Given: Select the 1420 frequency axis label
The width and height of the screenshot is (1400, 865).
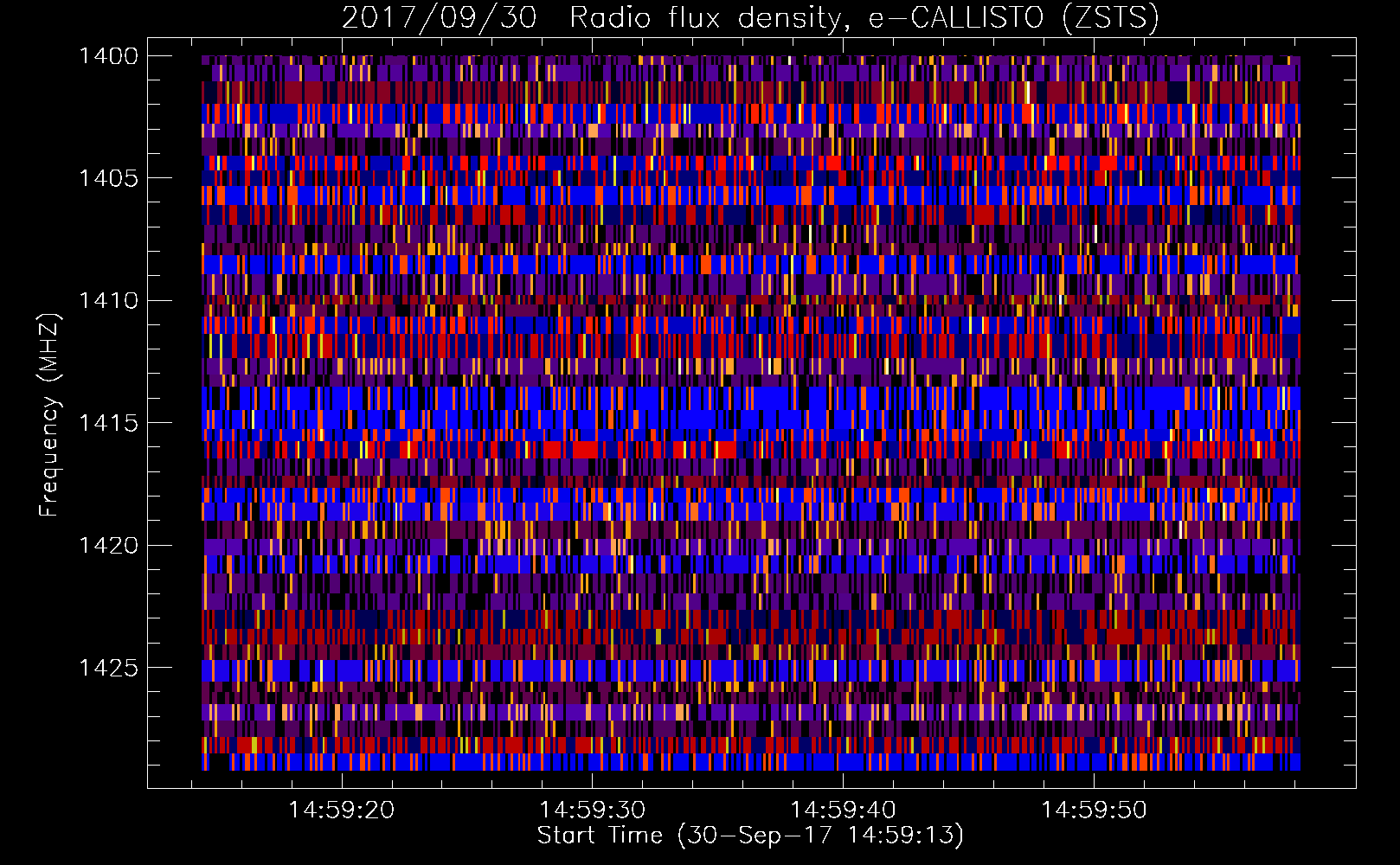Looking at the screenshot, I should (108, 546).
